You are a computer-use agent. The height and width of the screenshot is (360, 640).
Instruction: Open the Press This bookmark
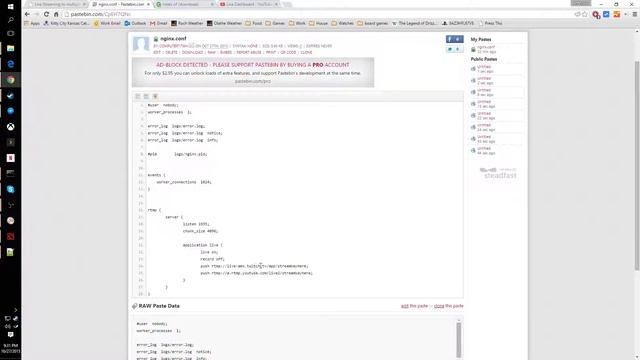point(490,23)
